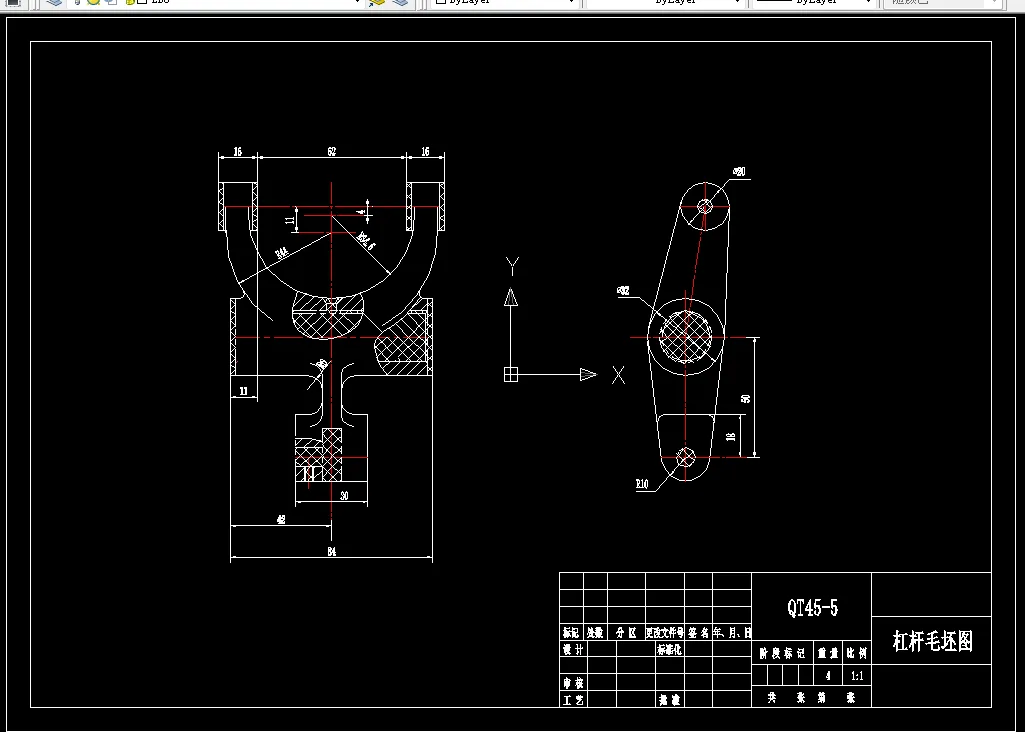Click the 设计 label cell
This screenshot has height=732, width=1025.
pos(573,649)
